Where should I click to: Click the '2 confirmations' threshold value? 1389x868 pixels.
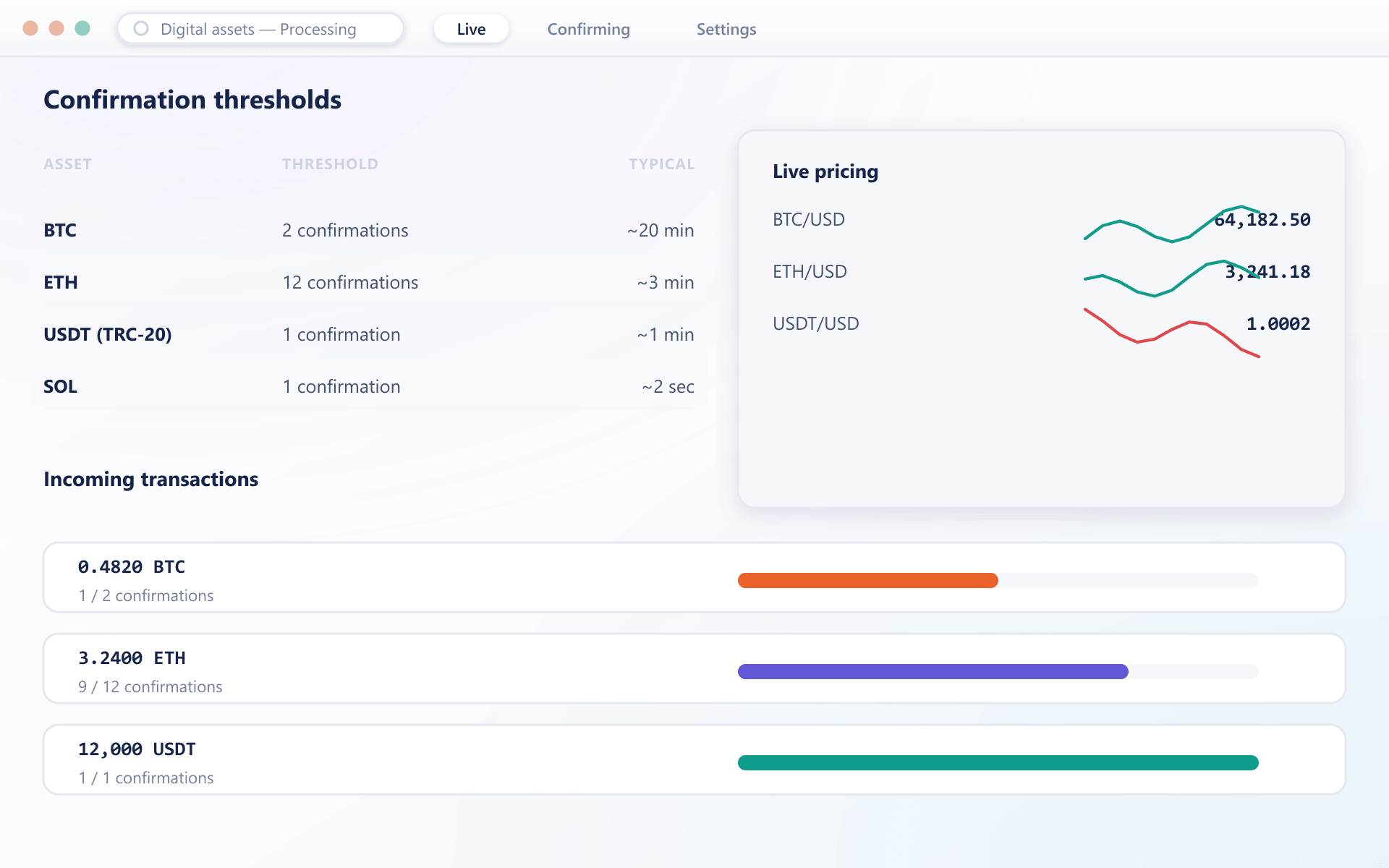tap(345, 230)
